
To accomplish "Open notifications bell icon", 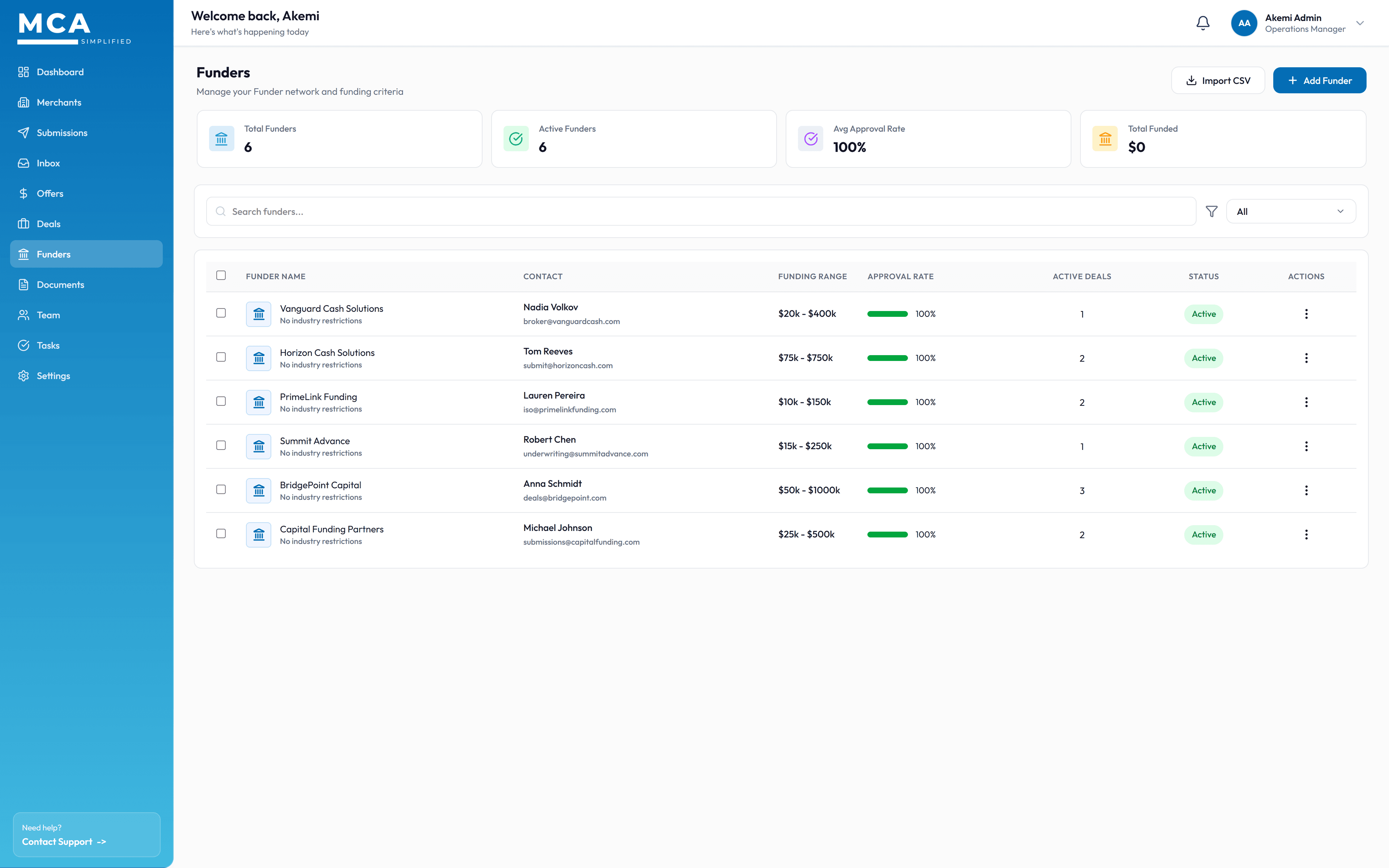I will tap(1202, 23).
